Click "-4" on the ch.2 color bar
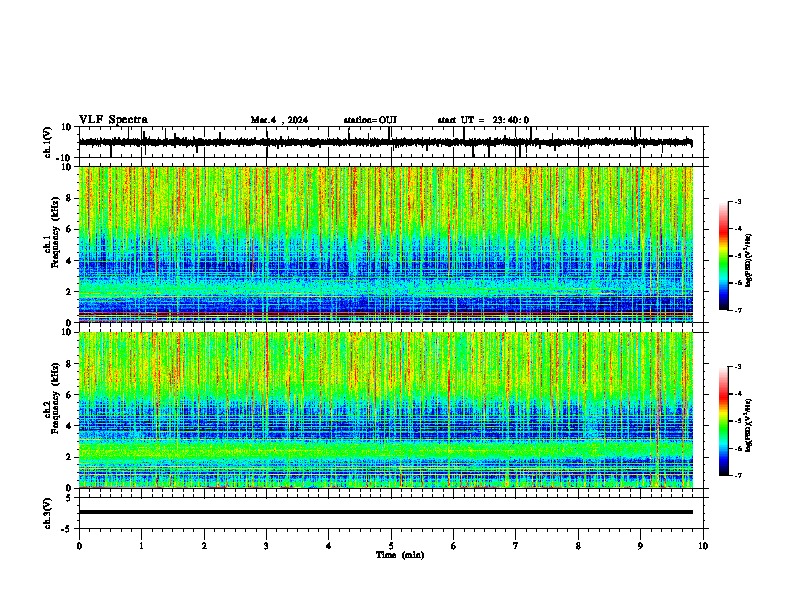The height and width of the screenshot is (612, 792). pos(738,394)
